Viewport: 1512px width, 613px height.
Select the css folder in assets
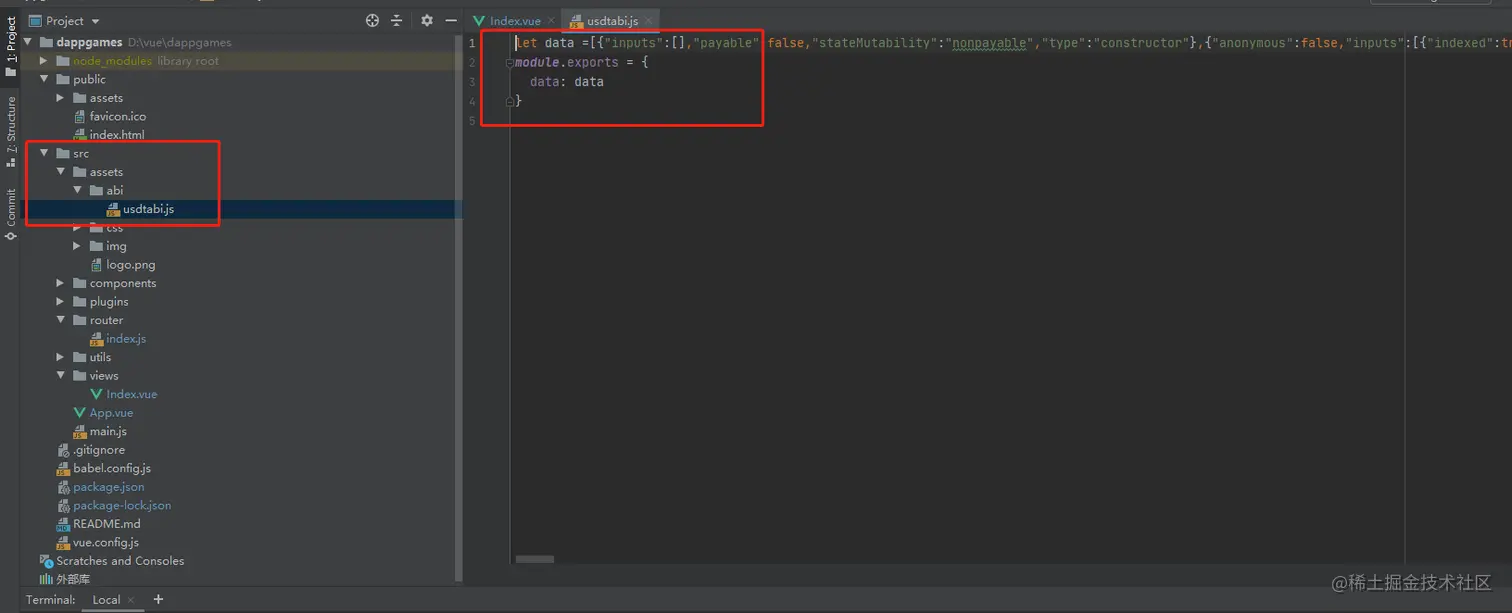pos(114,228)
